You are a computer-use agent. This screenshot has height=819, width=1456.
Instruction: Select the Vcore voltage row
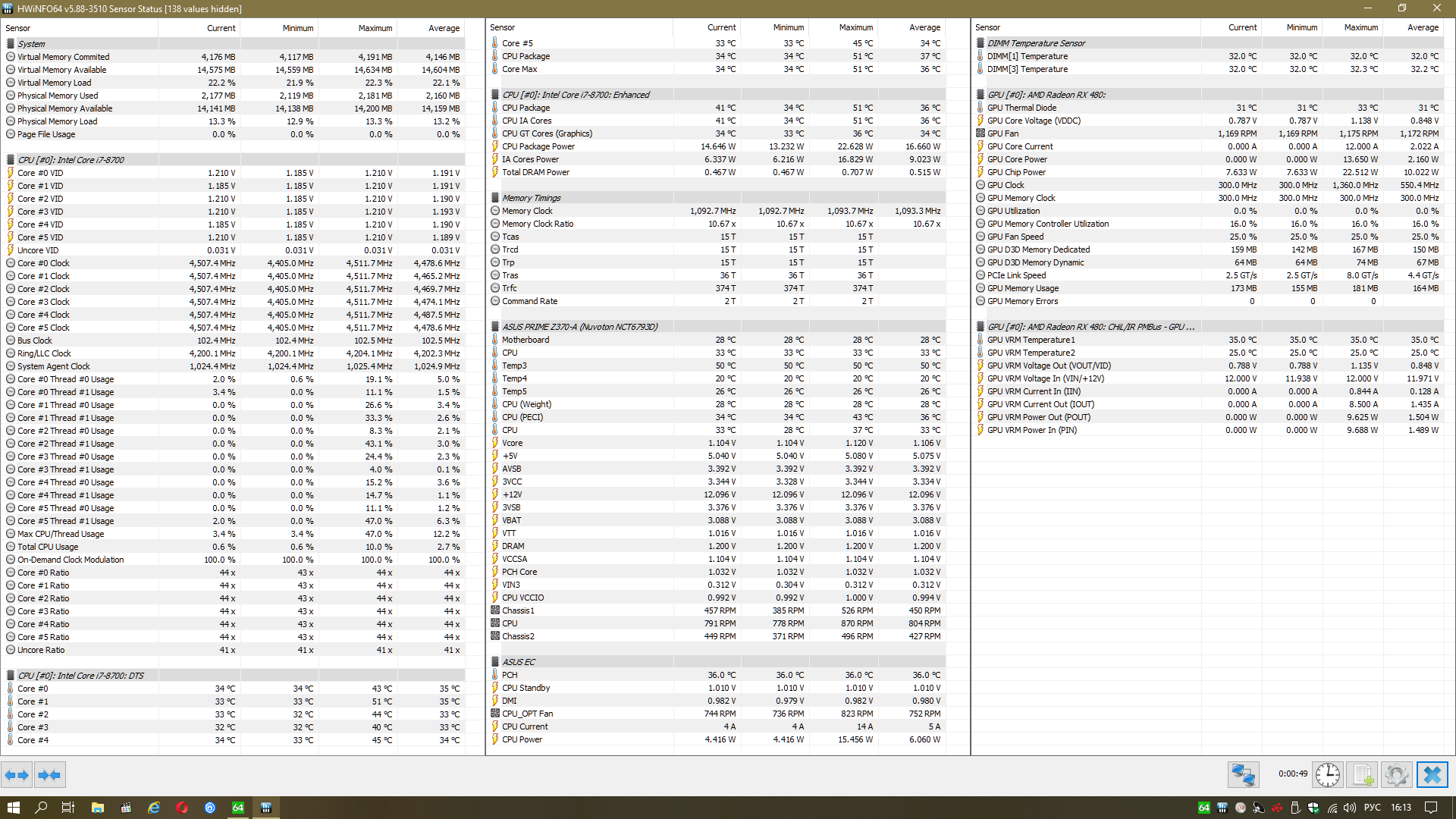click(512, 443)
